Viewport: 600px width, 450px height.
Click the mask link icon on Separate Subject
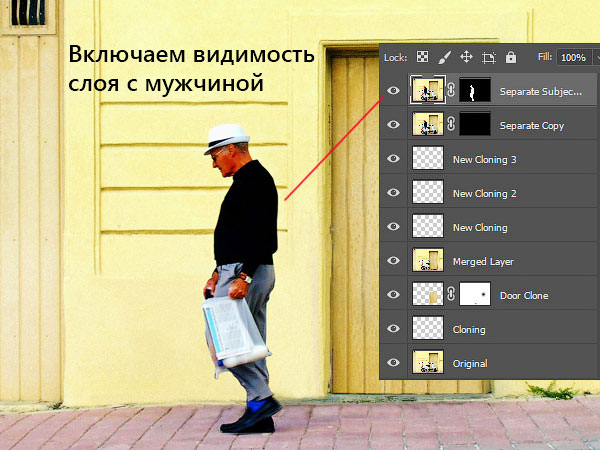451,90
